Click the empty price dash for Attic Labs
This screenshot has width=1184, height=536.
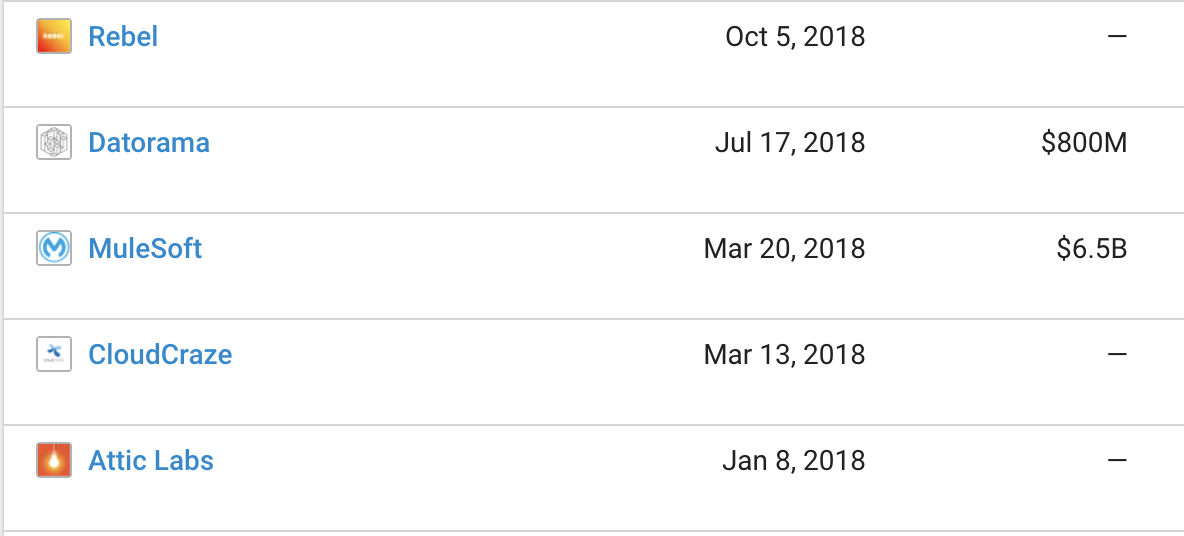(1117, 460)
